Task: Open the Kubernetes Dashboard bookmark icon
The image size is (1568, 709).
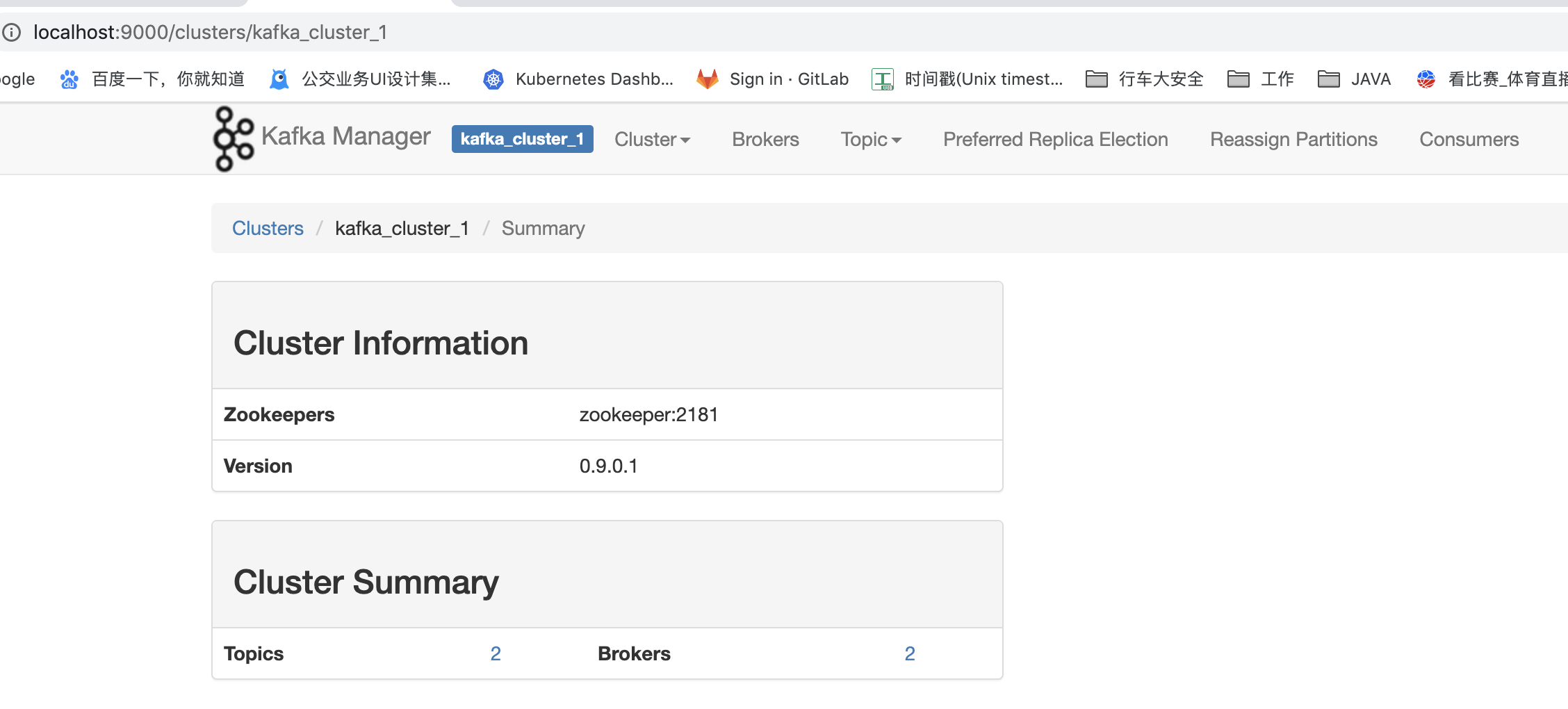Action: coord(493,79)
